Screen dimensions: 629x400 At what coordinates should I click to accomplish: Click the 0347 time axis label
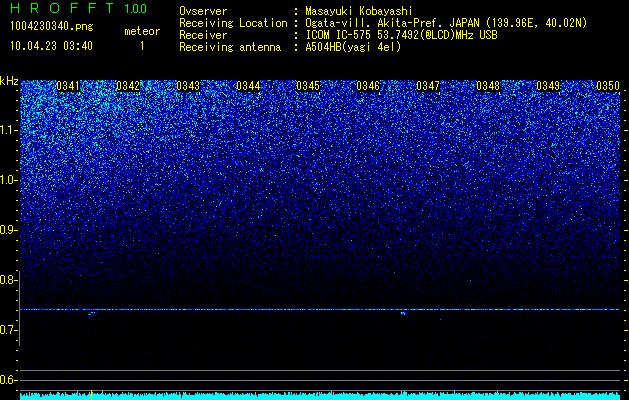(x=428, y=86)
